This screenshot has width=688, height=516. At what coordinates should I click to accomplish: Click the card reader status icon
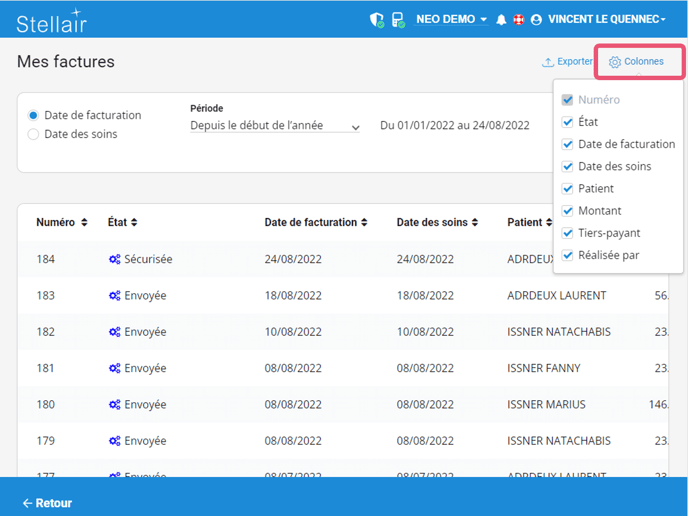[397, 19]
